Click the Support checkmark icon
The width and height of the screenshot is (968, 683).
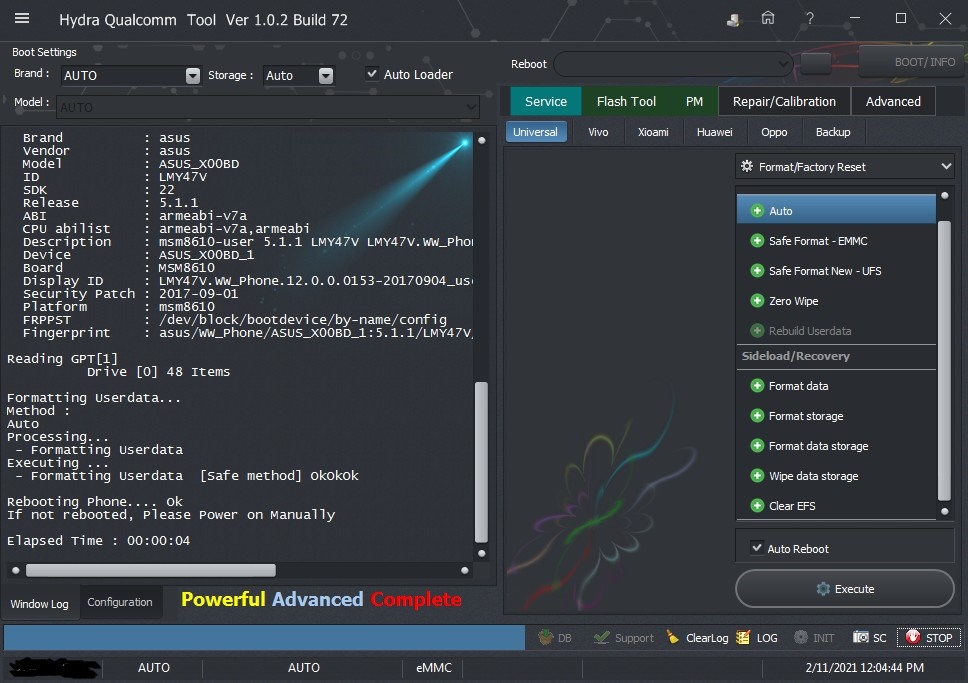(601, 637)
